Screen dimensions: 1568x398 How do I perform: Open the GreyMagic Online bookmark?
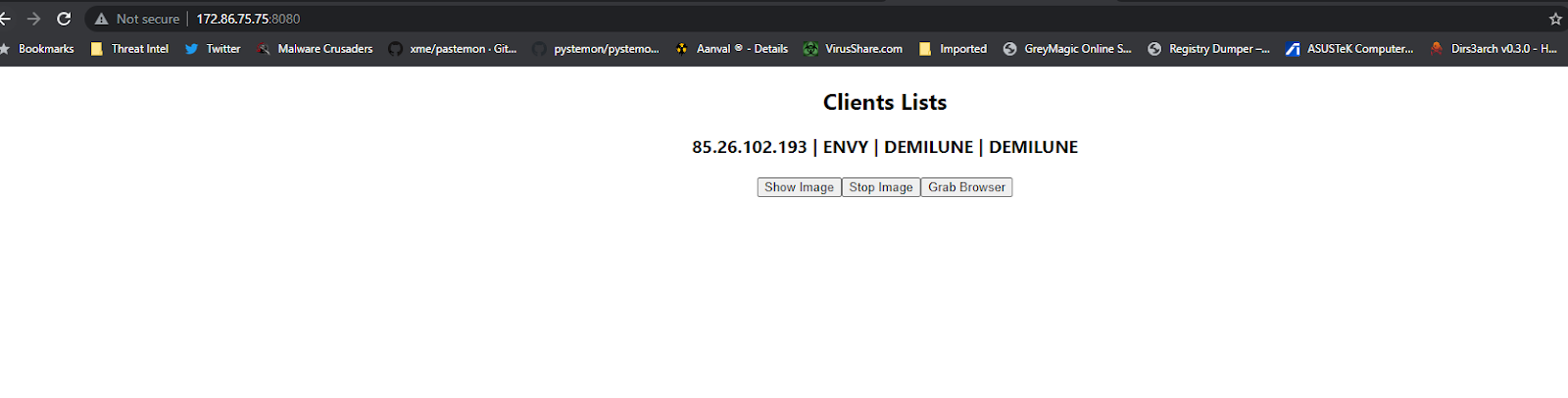[x=1067, y=48]
